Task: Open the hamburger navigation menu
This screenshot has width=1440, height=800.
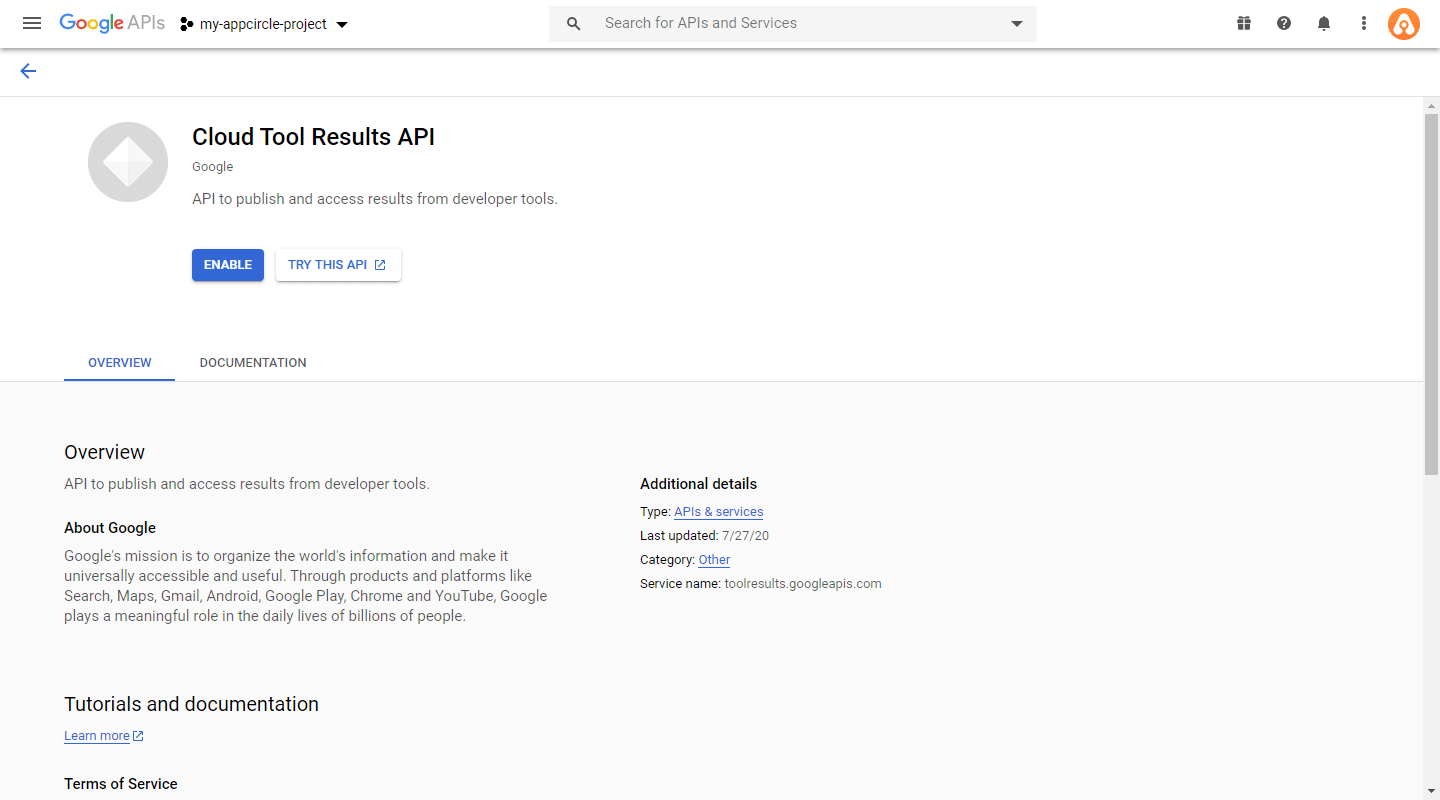Action: [x=32, y=23]
